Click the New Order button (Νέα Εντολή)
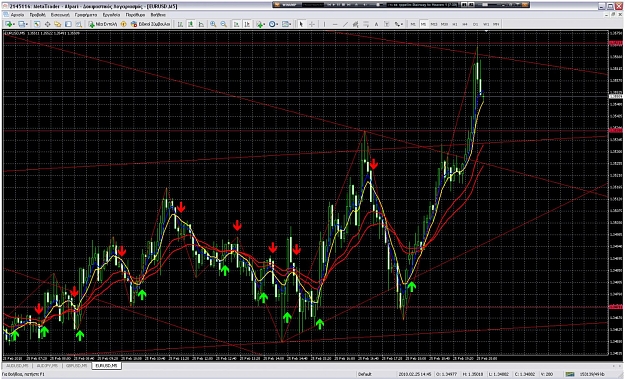The width and height of the screenshot is (625, 379). pyautogui.click(x=103, y=24)
